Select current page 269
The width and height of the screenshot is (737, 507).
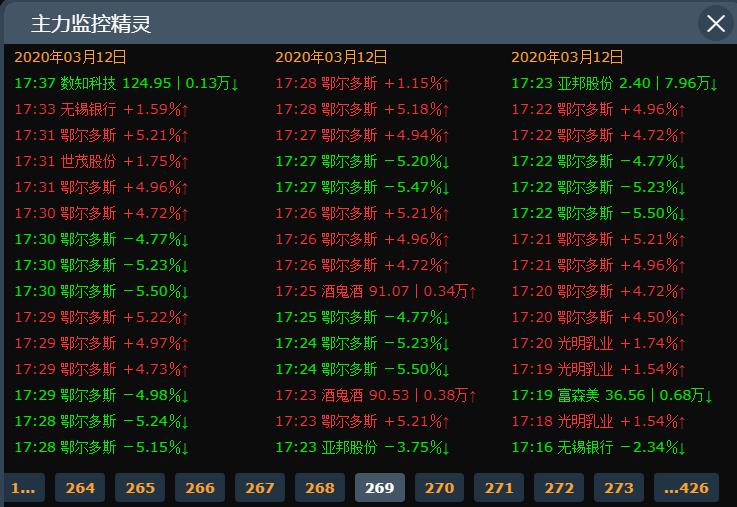pyautogui.click(x=380, y=488)
